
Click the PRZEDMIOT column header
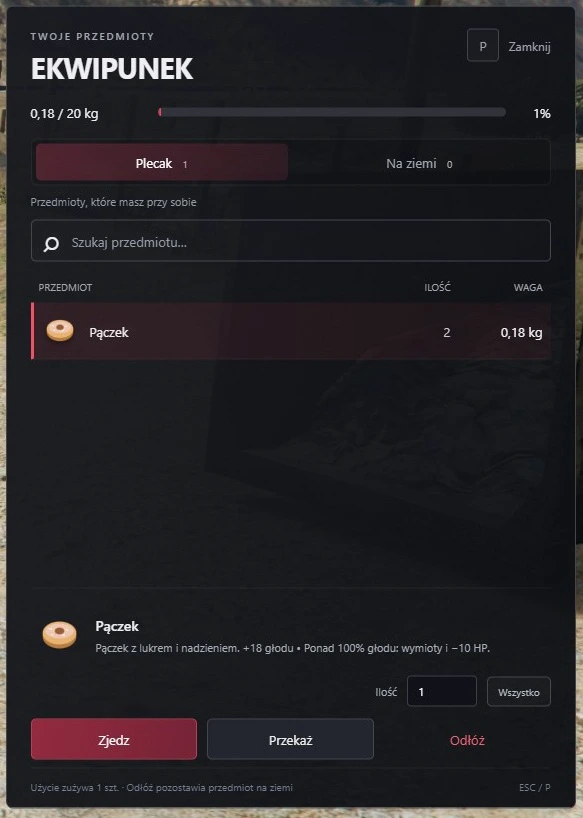click(65, 287)
